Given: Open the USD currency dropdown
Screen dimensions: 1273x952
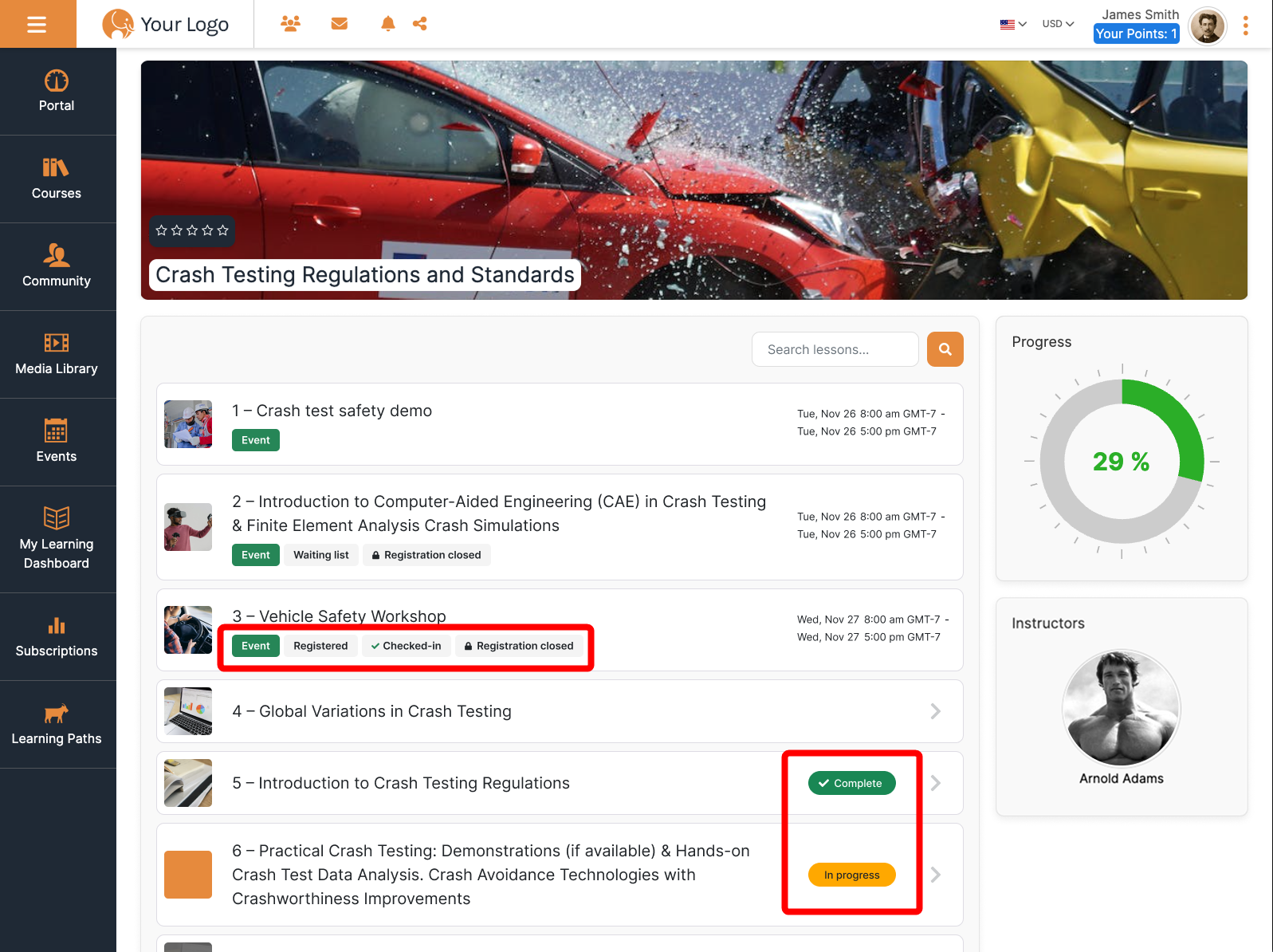Looking at the screenshot, I should 1058,24.
